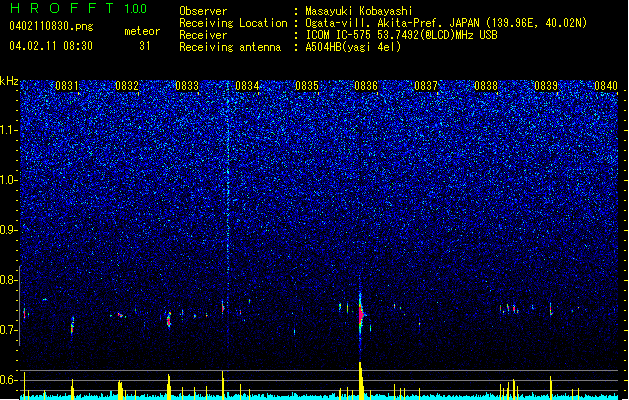
Task: Select the file name 0402110830.png
Action: (x=51, y=26)
